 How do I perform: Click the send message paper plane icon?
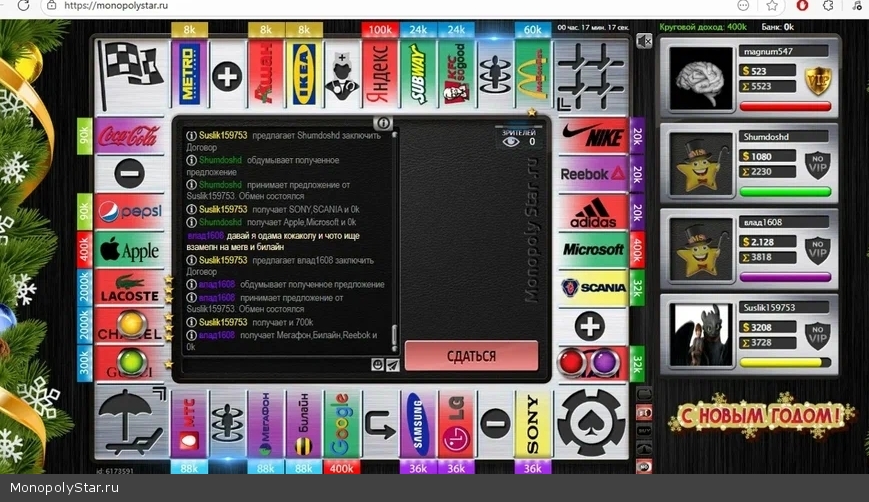click(392, 365)
